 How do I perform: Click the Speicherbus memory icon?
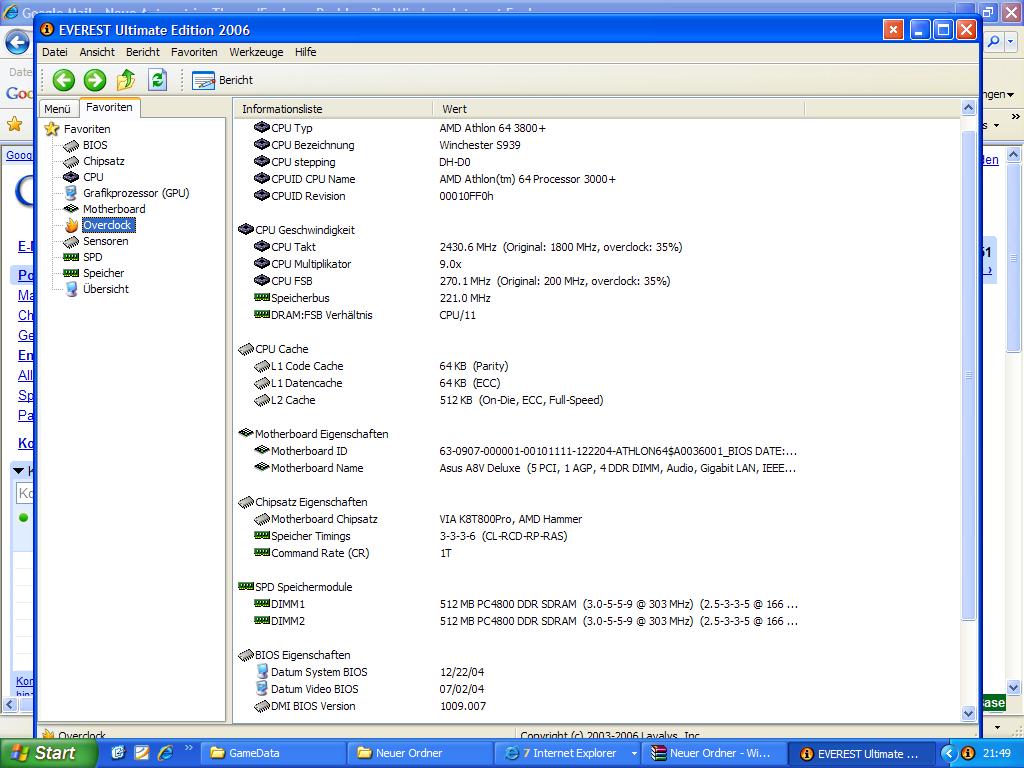click(262, 297)
